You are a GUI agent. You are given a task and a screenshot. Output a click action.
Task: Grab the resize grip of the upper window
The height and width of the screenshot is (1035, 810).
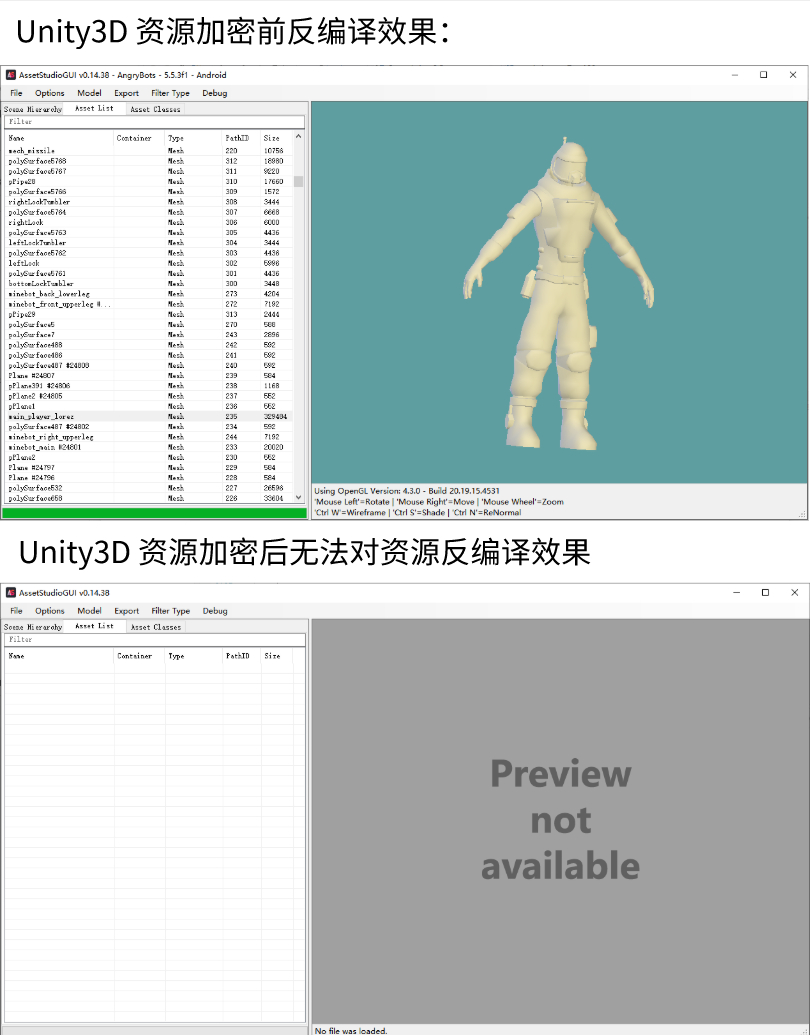pyautogui.click(x=802, y=514)
